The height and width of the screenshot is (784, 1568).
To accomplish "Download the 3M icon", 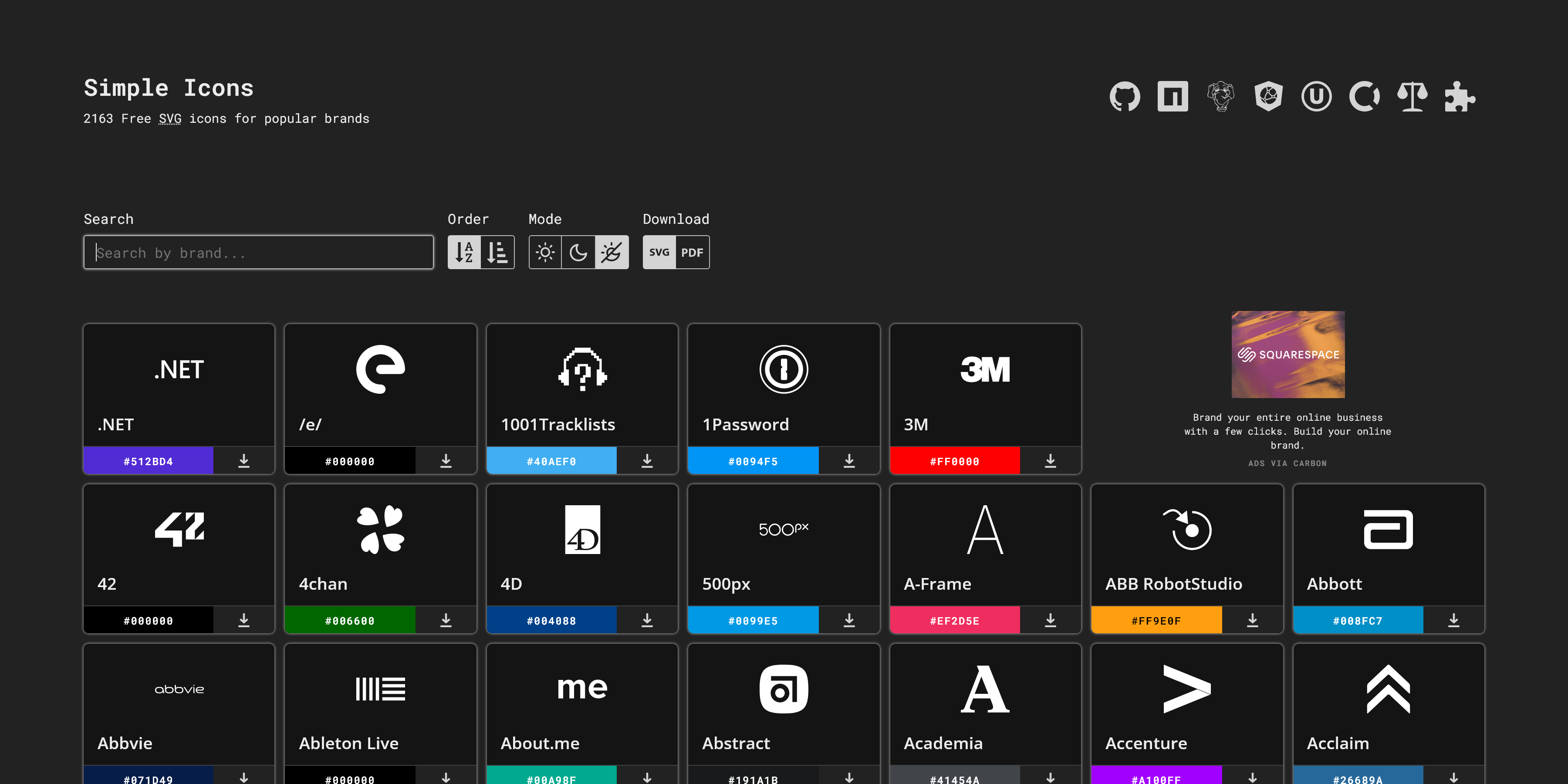I will 1051,461.
